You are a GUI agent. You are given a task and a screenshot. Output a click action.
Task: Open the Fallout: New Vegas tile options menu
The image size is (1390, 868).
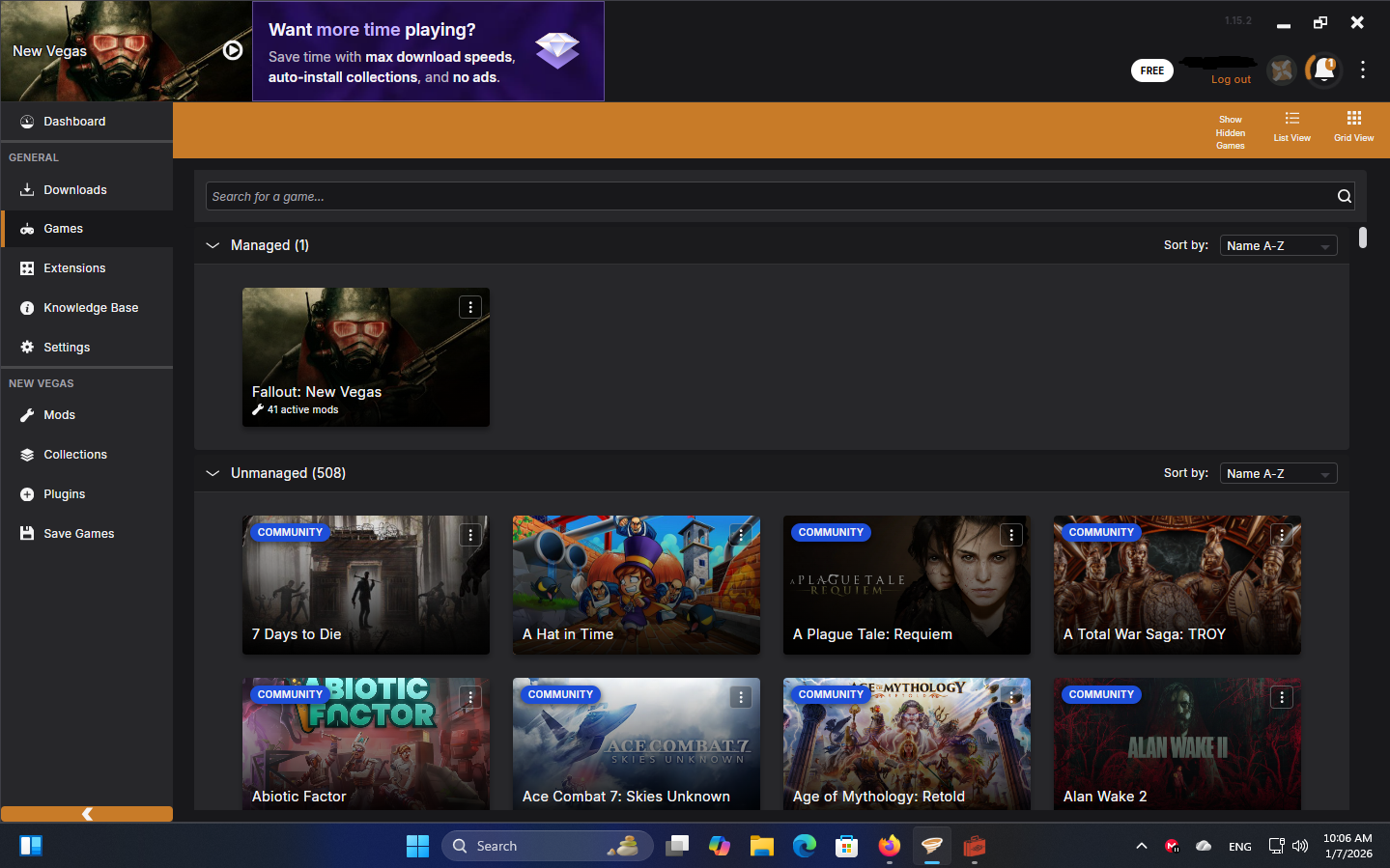pyautogui.click(x=470, y=307)
